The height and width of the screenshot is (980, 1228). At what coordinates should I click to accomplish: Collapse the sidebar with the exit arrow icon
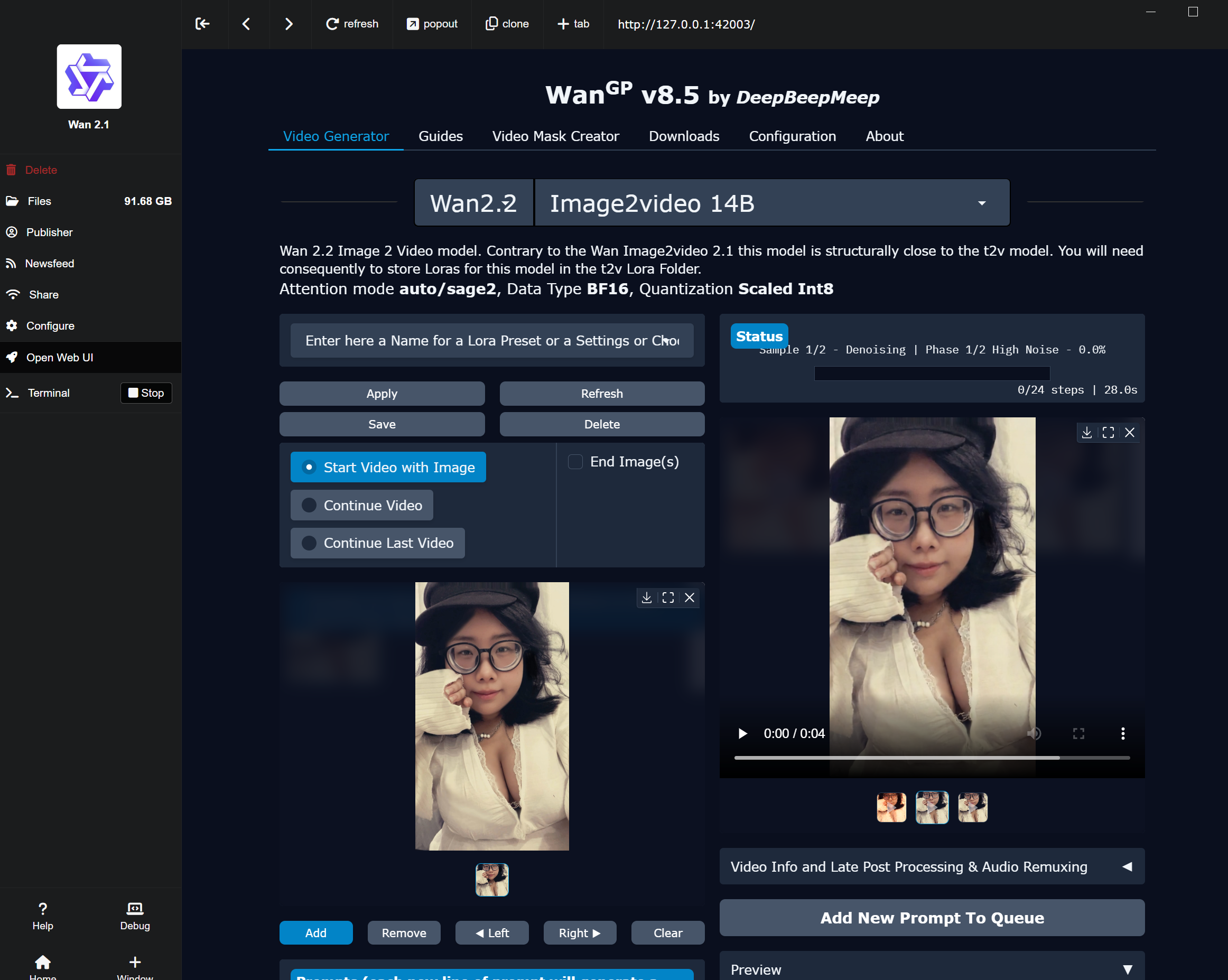(x=203, y=24)
